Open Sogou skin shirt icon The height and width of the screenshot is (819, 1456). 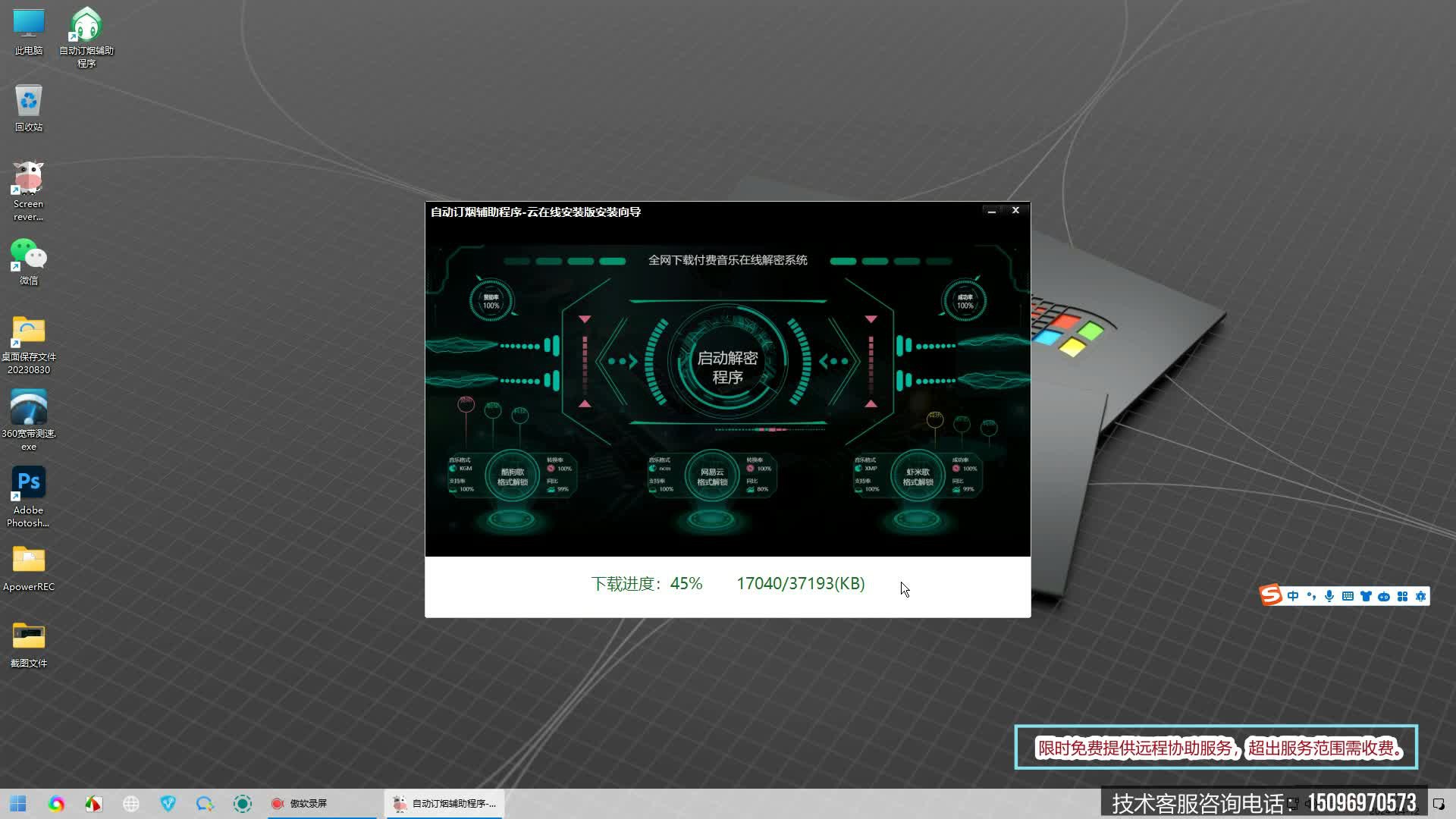1366,596
